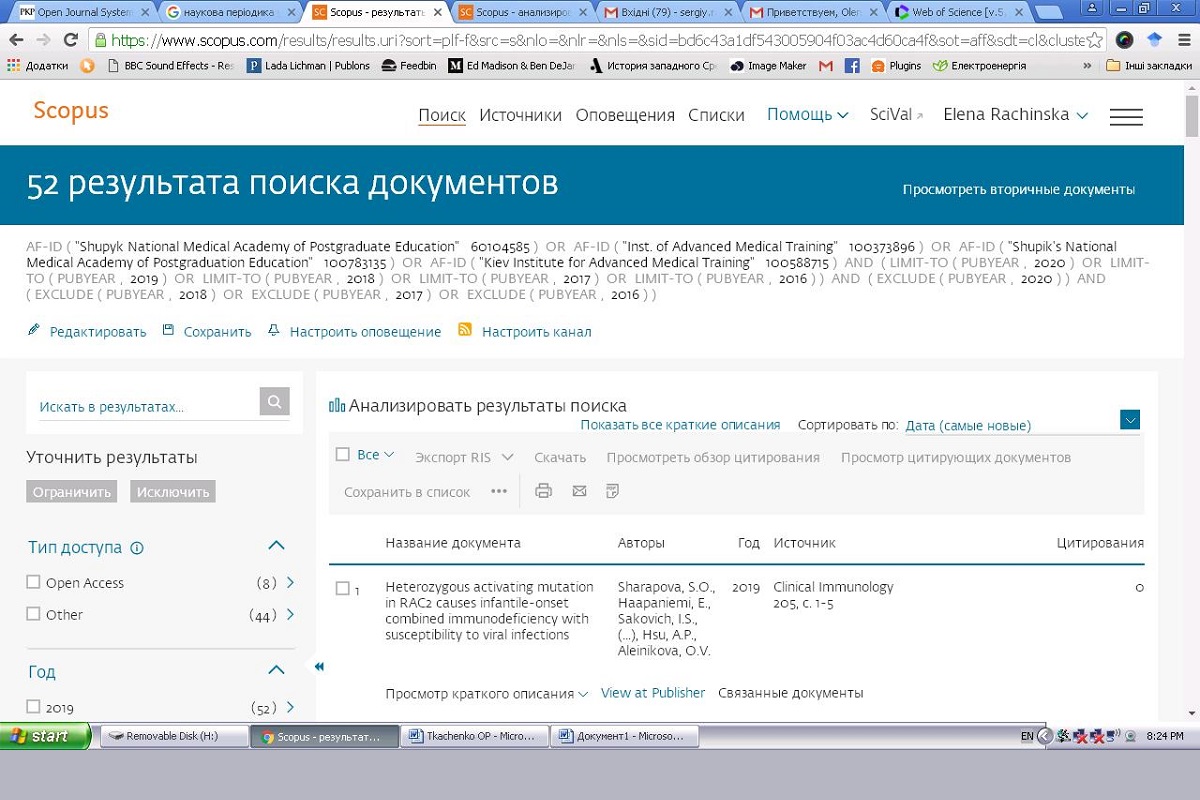
Task: Go to Источники in the navigation
Action: [520, 115]
